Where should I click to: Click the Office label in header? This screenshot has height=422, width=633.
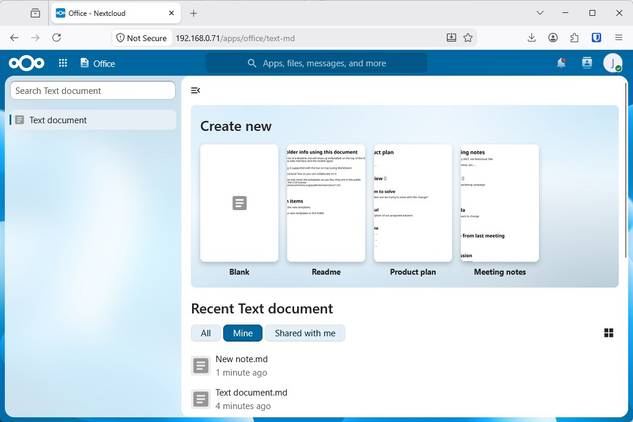pos(104,63)
